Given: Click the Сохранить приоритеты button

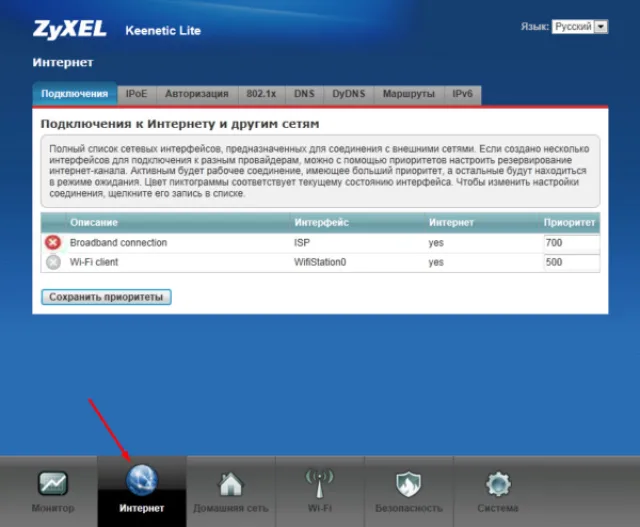Looking at the screenshot, I should pyautogui.click(x=106, y=297).
